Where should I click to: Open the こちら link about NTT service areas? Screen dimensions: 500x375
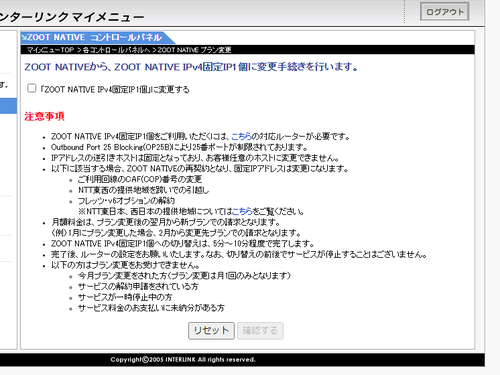242,211
